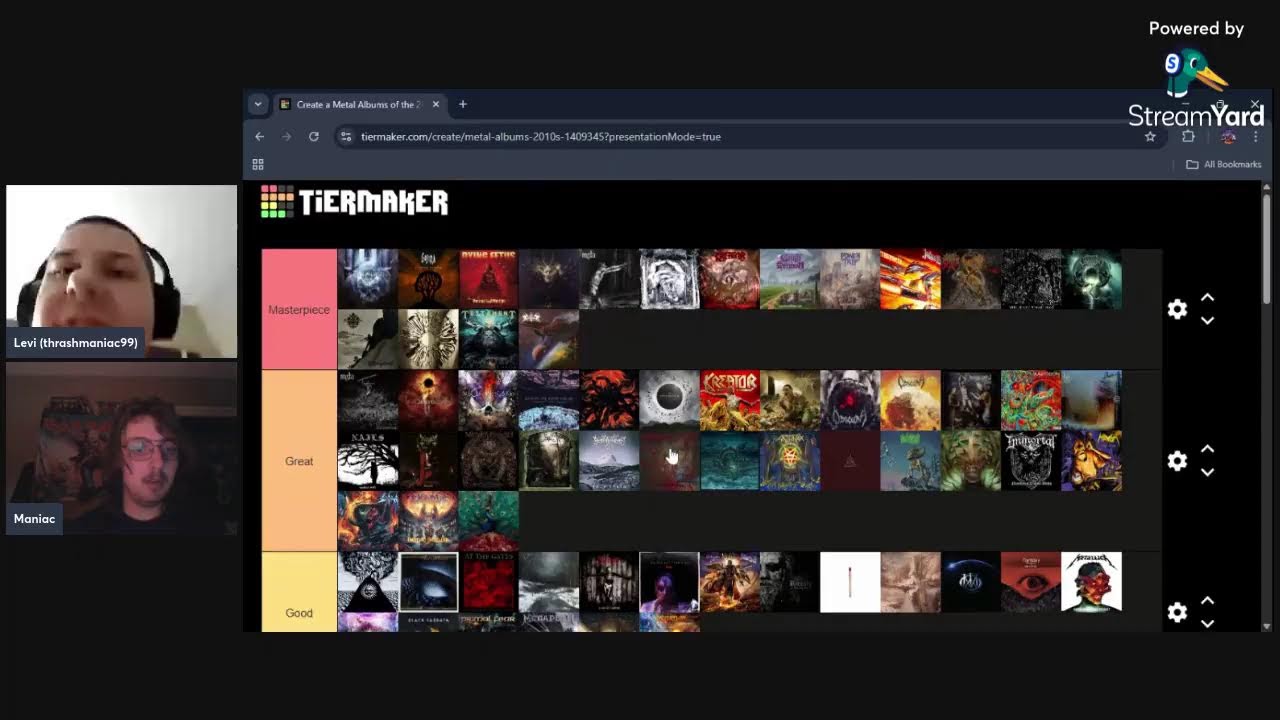Select the Great tier label
1280x720 pixels.
(x=299, y=461)
